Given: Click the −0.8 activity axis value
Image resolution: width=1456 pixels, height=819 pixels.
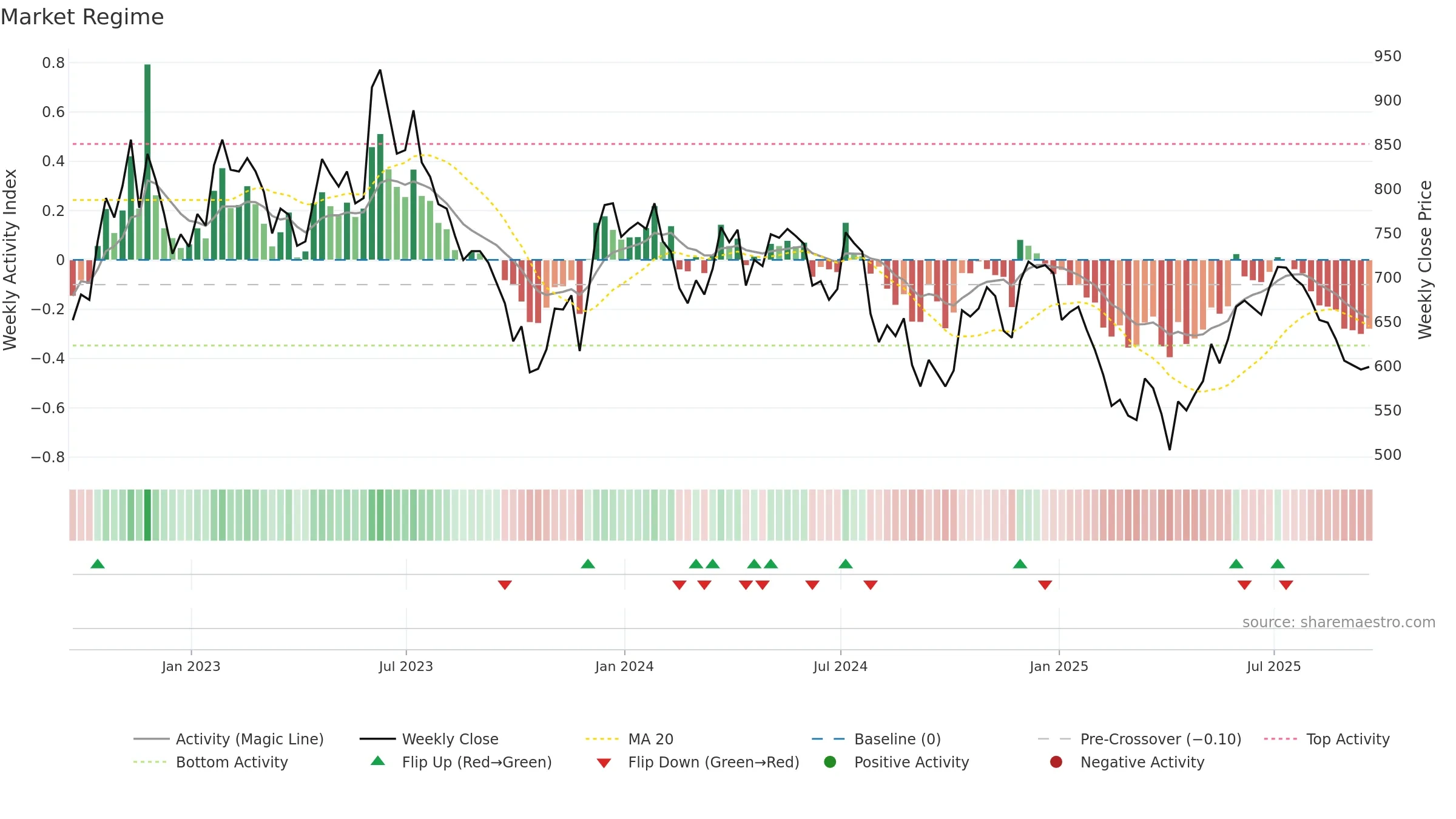Looking at the screenshot, I should click(48, 457).
